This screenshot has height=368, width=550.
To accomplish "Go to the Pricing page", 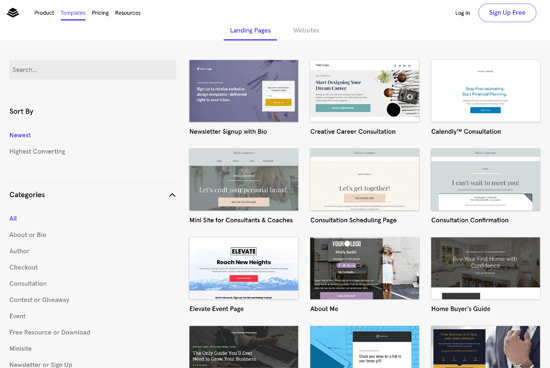I will (100, 13).
